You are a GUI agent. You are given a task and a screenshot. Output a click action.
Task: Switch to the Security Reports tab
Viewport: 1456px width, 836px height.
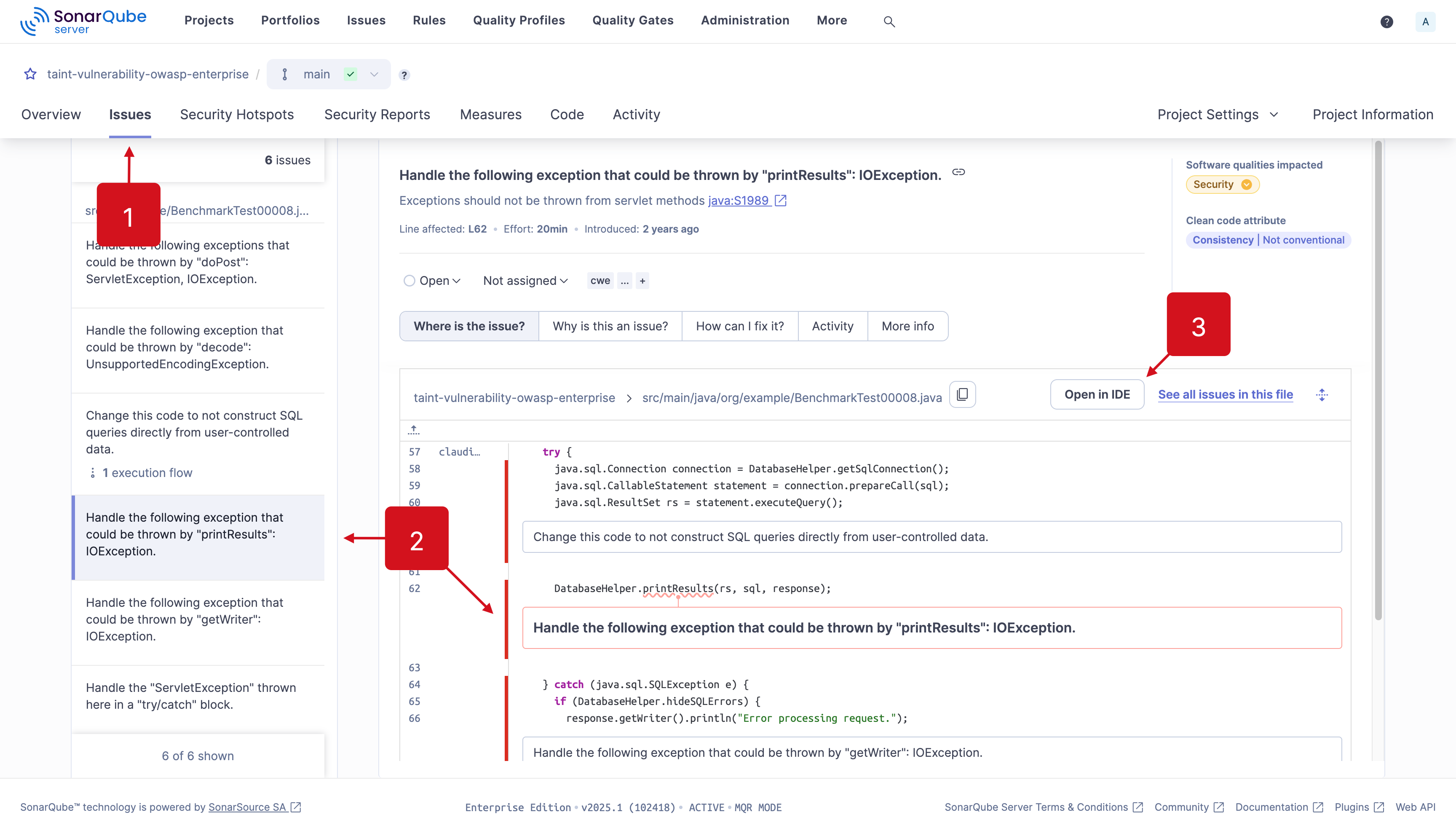[377, 114]
